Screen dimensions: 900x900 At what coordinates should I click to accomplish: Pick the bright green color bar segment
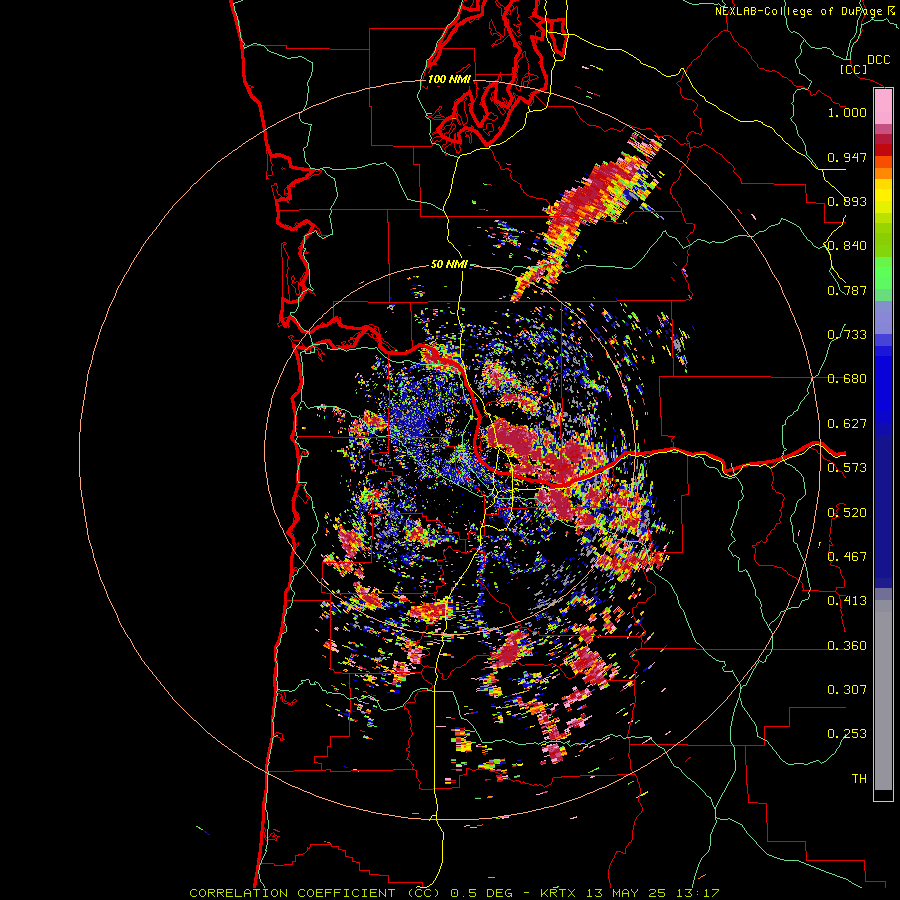(x=883, y=273)
